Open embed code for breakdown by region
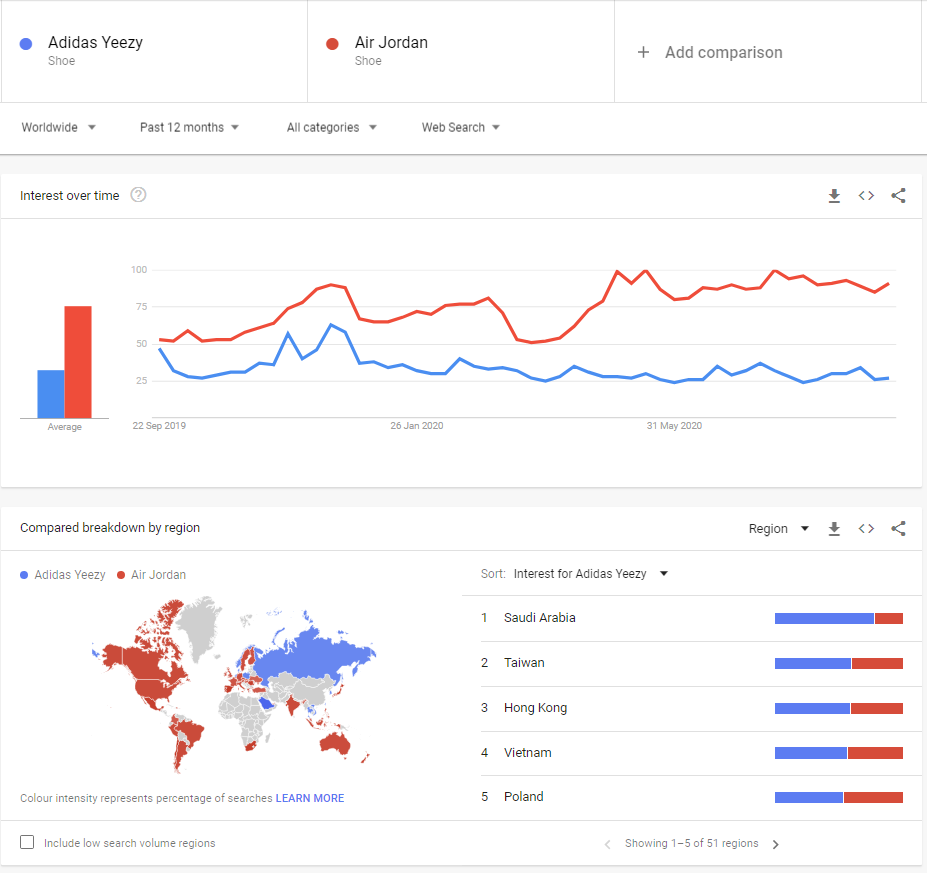927x873 pixels. pyautogui.click(x=866, y=528)
